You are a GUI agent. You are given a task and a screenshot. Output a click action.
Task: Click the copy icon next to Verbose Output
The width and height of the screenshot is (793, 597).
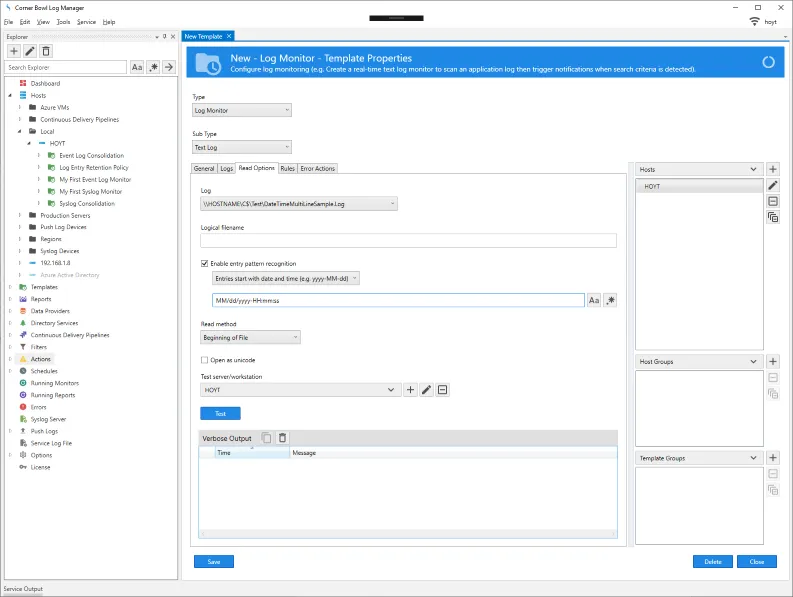click(266, 438)
